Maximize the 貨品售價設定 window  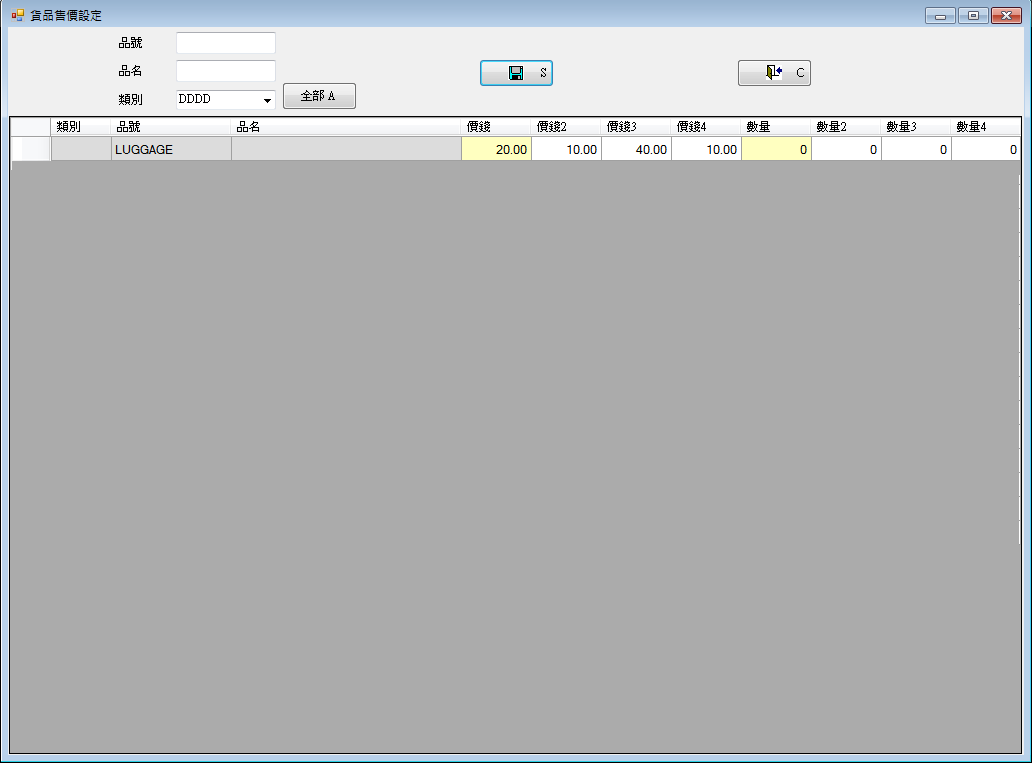coord(973,16)
